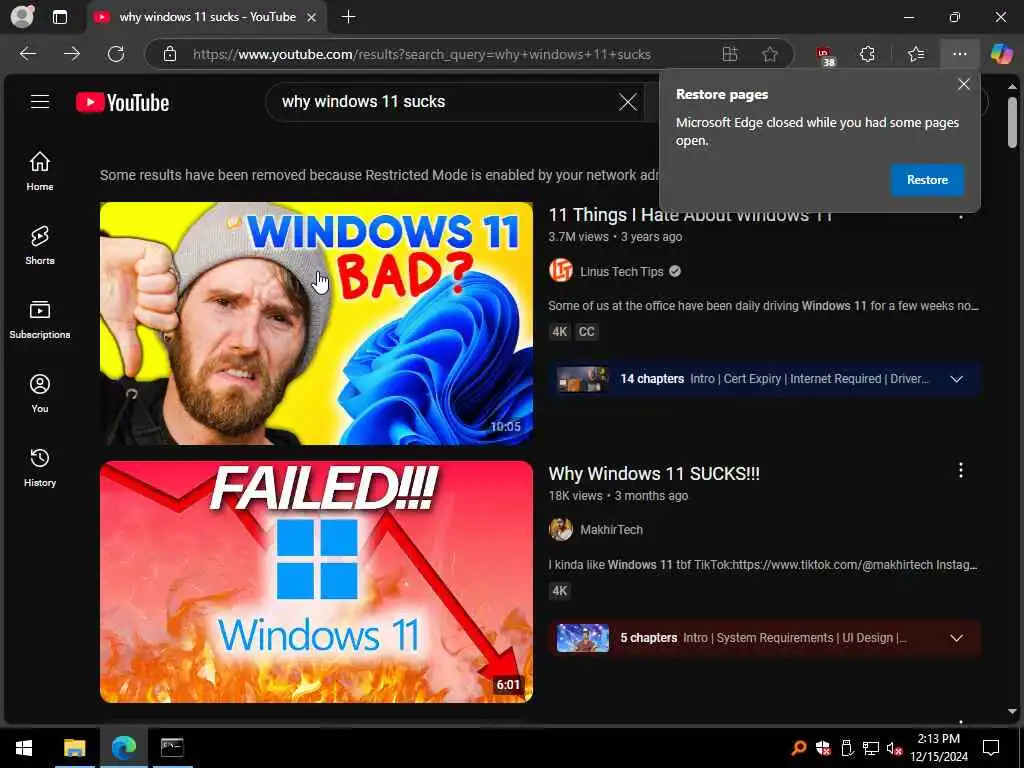
Task: Add this page to favorites star
Action: [x=770, y=54]
